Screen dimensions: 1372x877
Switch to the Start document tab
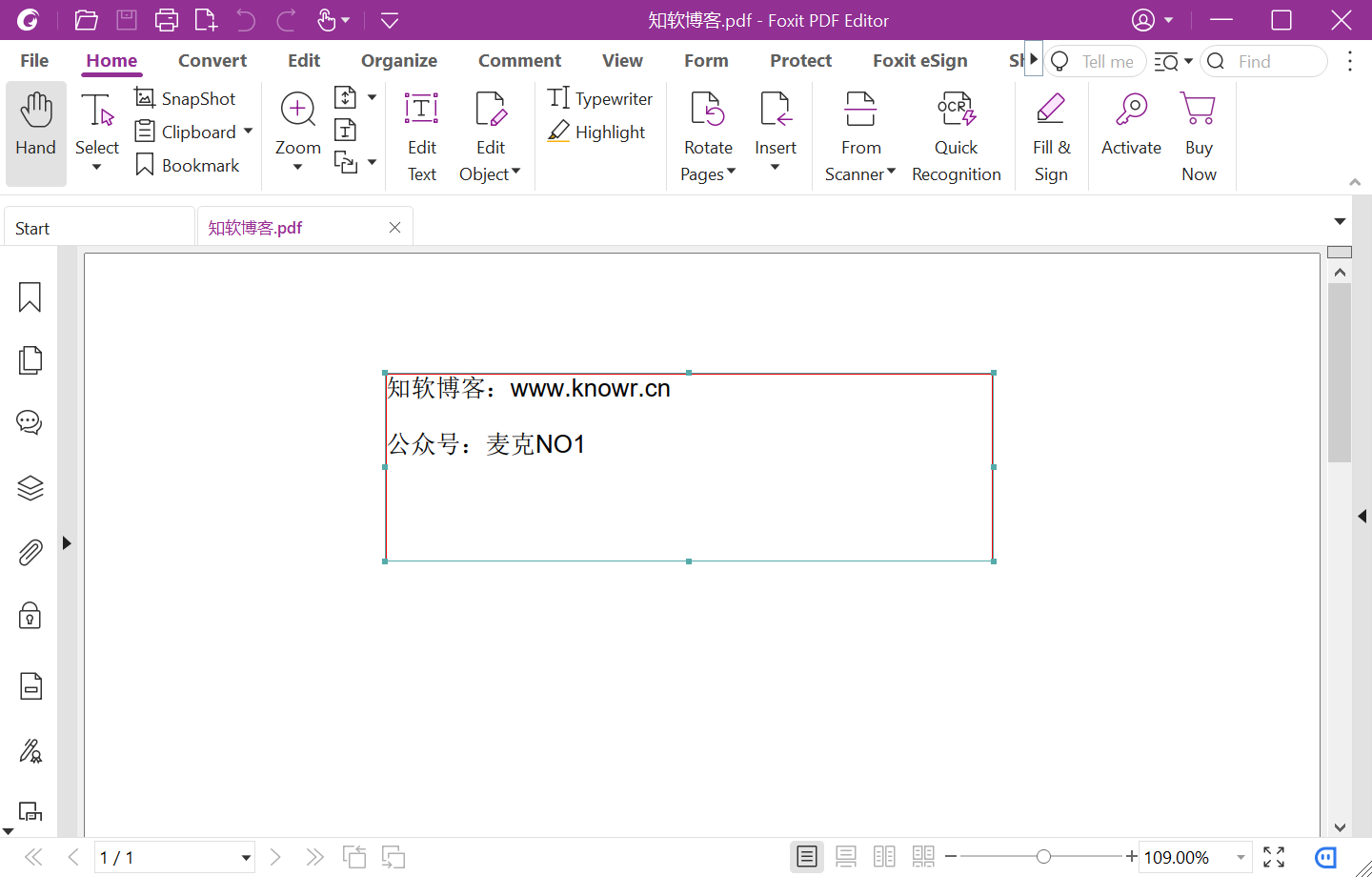pyautogui.click(x=99, y=228)
